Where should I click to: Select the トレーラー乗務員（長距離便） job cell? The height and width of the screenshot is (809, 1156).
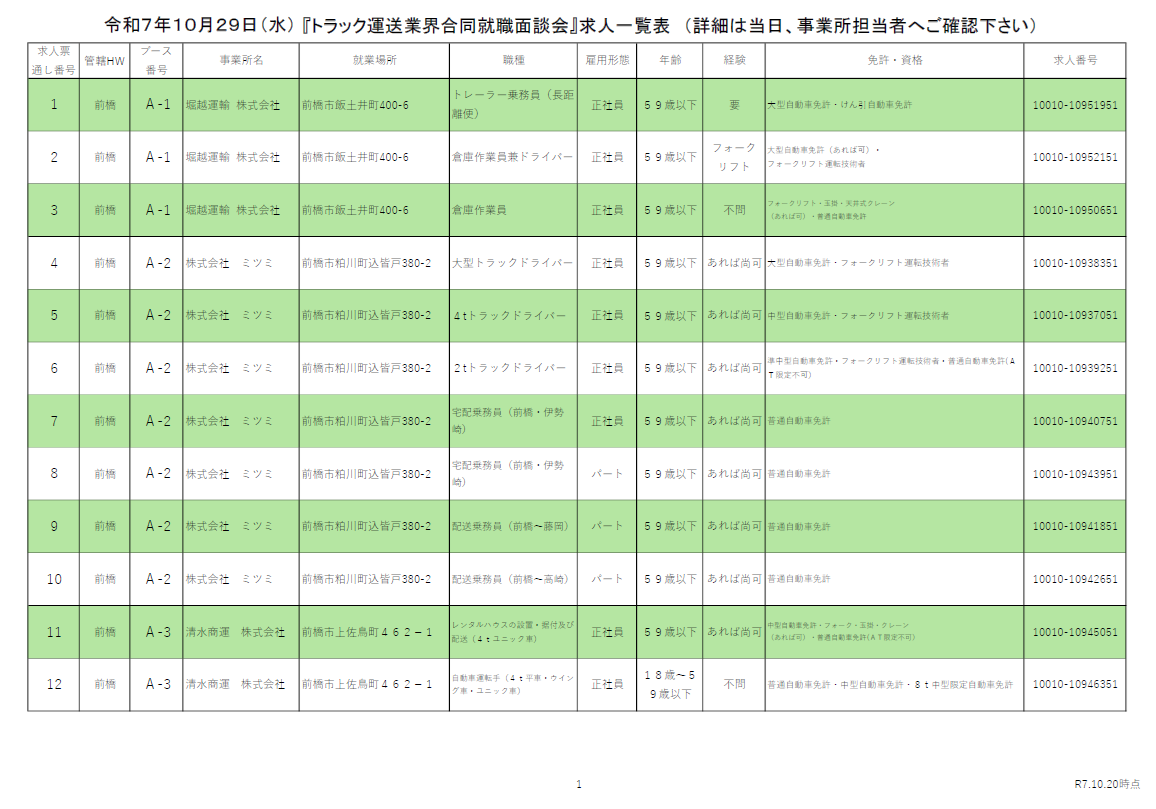[x=513, y=105]
